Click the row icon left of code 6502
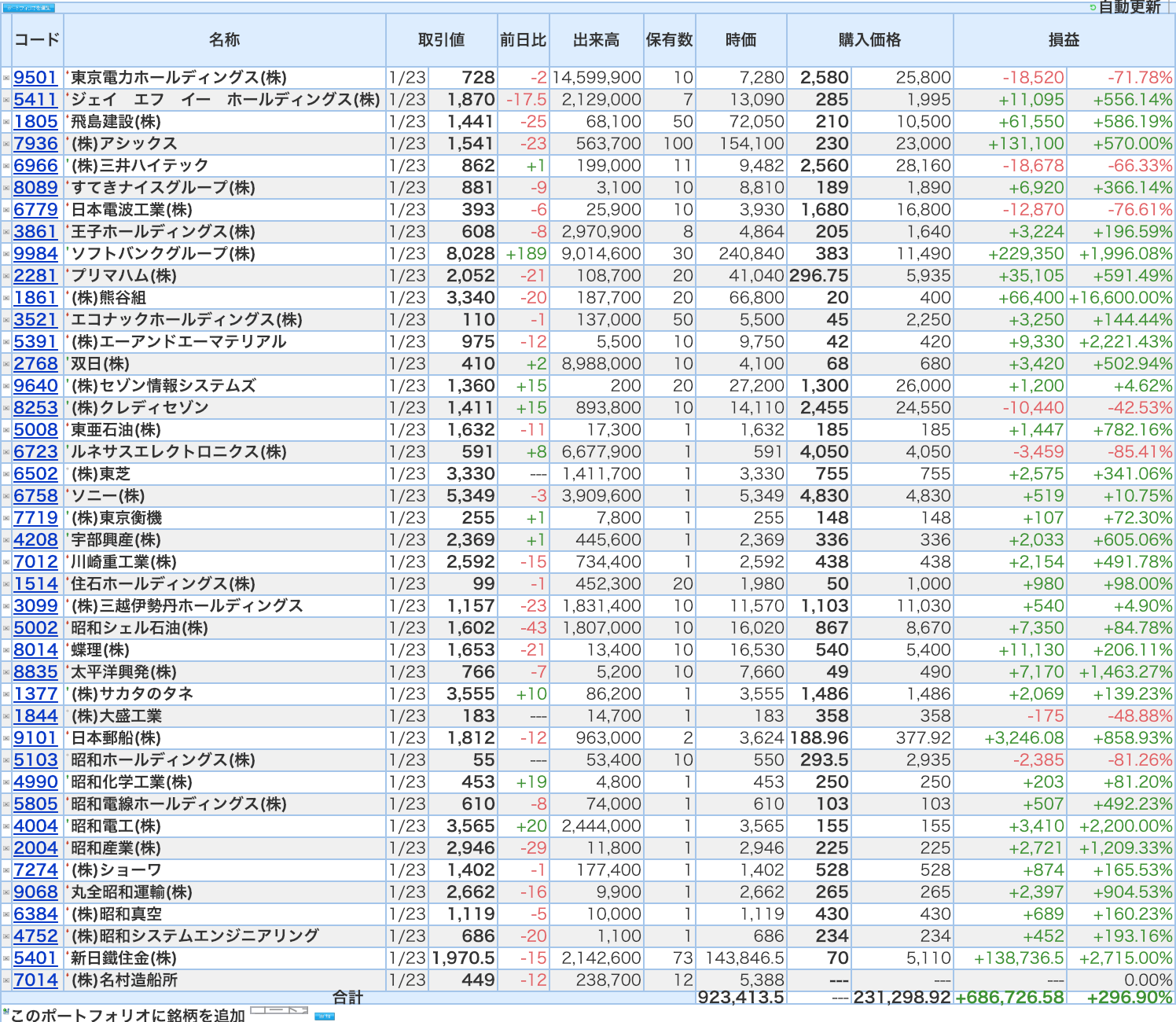Screen dimensions: 1176x1022 [x=6, y=474]
